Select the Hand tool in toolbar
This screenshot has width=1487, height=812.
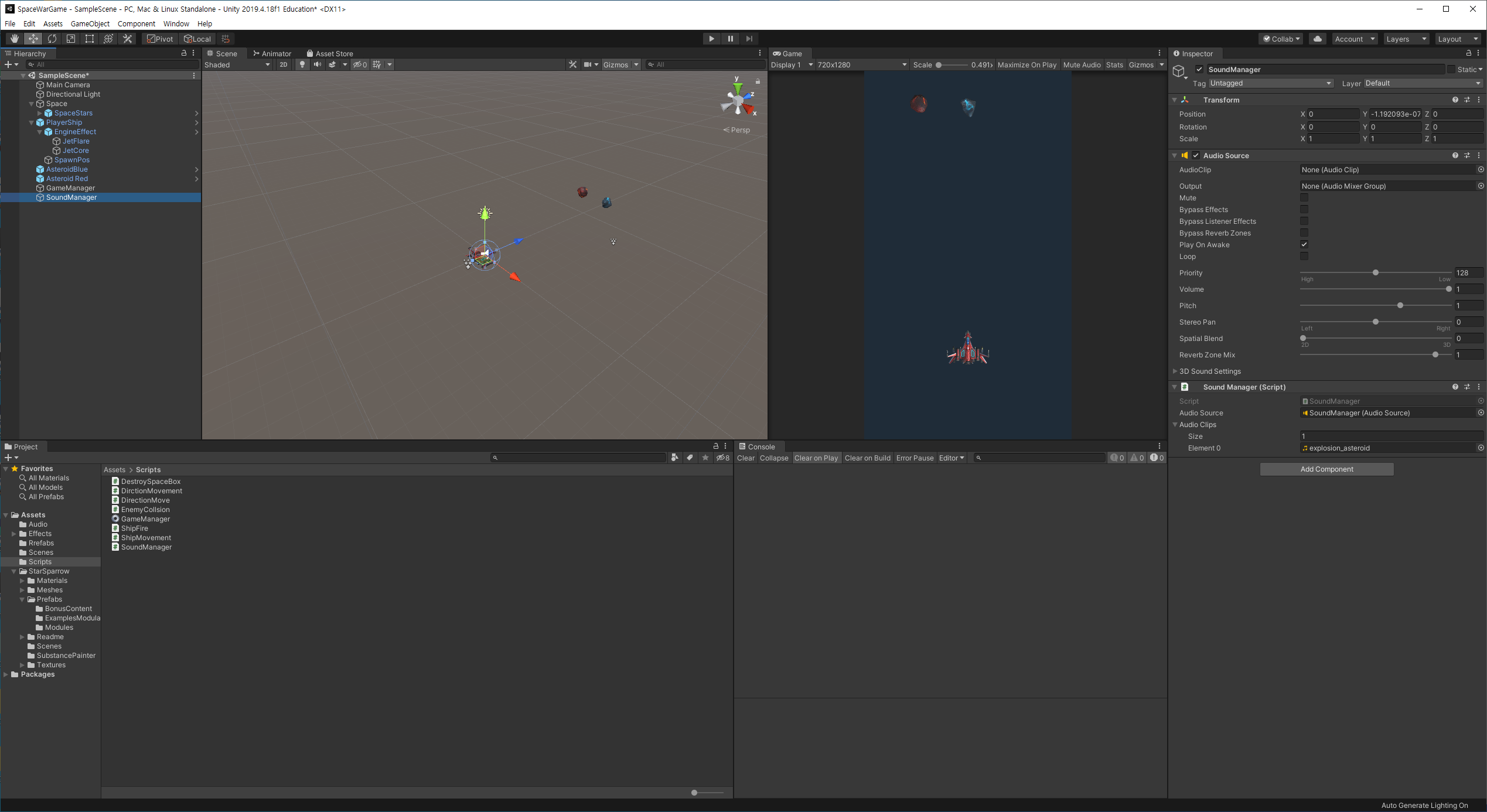pyautogui.click(x=14, y=39)
